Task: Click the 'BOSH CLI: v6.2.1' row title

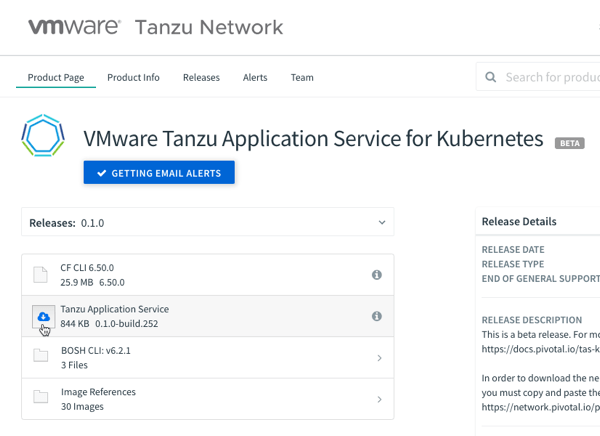Action: click(96, 351)
